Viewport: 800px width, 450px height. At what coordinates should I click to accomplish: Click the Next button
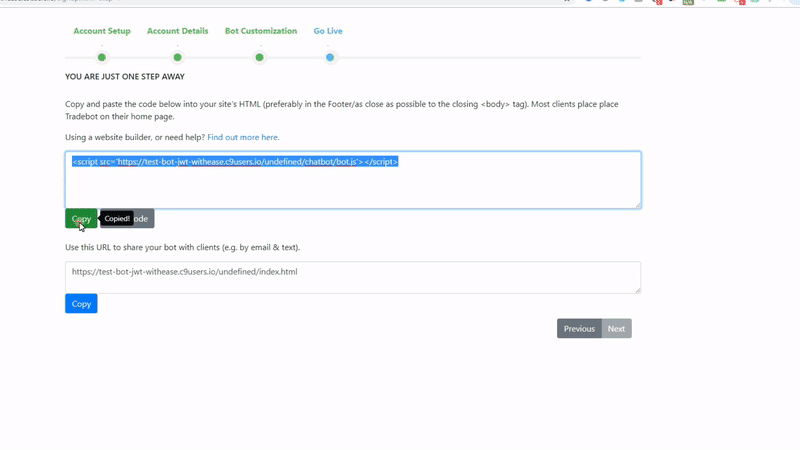(616, 329)
